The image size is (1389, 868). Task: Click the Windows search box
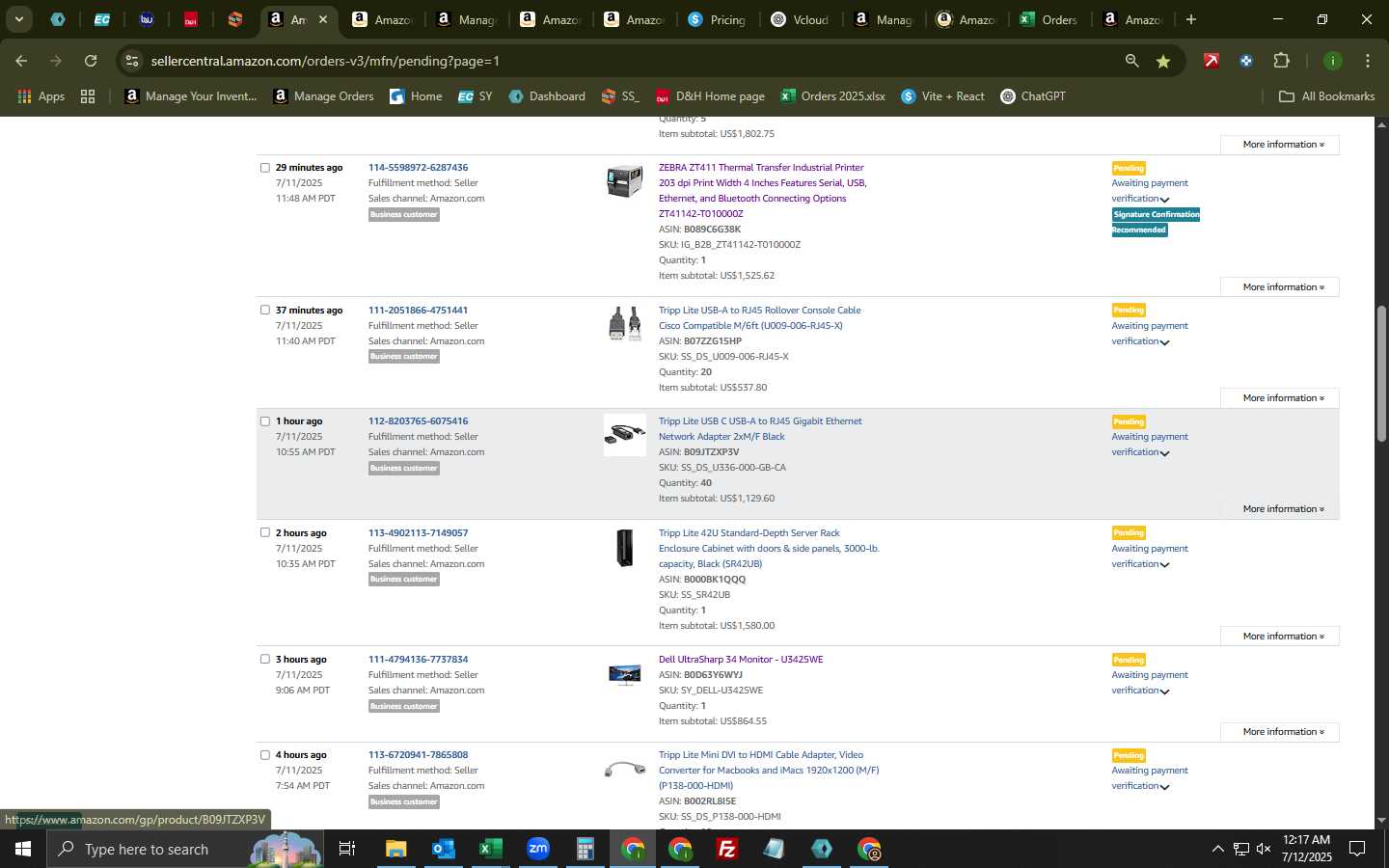click(x=183, y=849)
